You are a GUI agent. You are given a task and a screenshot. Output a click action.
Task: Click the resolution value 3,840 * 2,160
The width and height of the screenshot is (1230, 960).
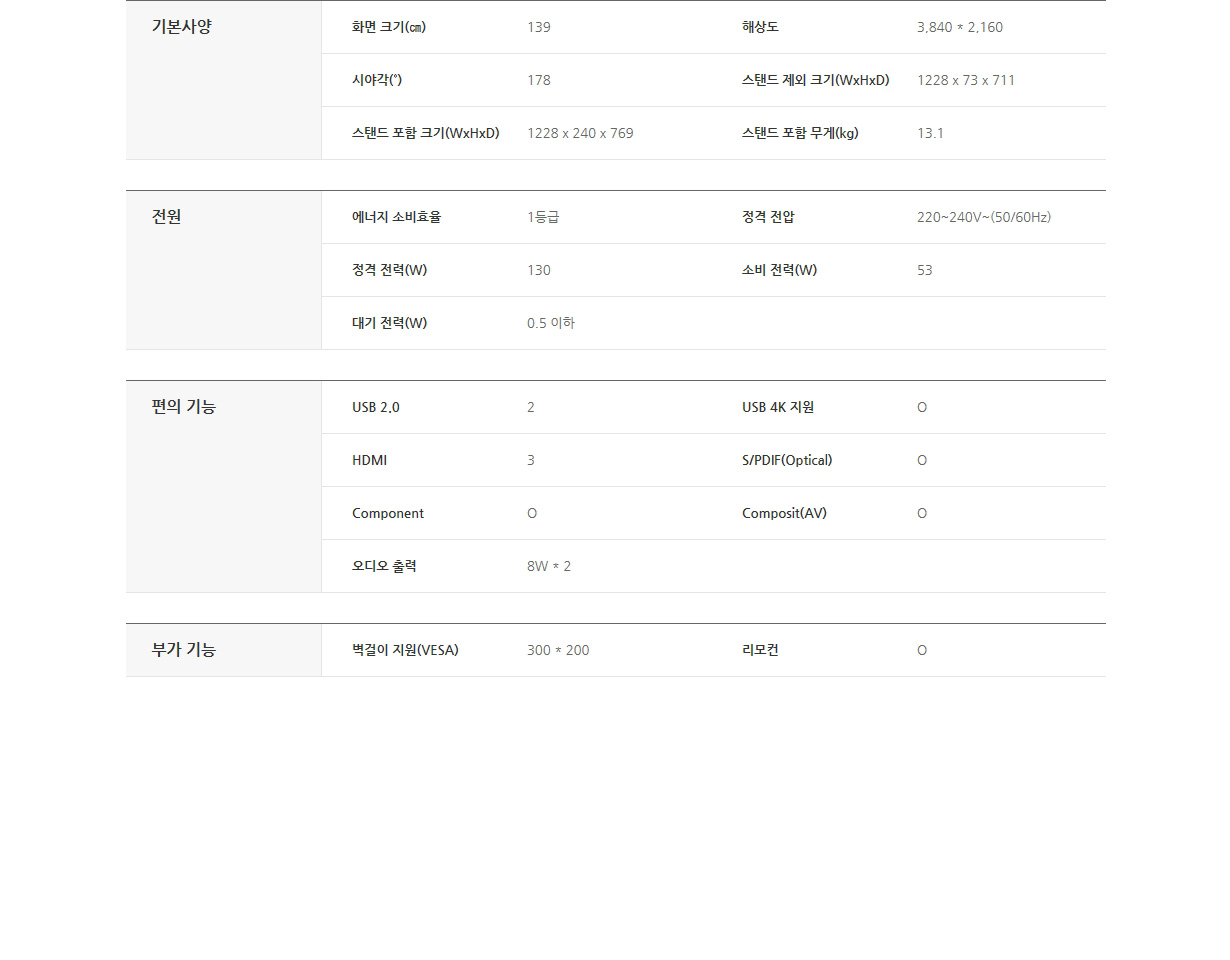(x=959, y=27)
